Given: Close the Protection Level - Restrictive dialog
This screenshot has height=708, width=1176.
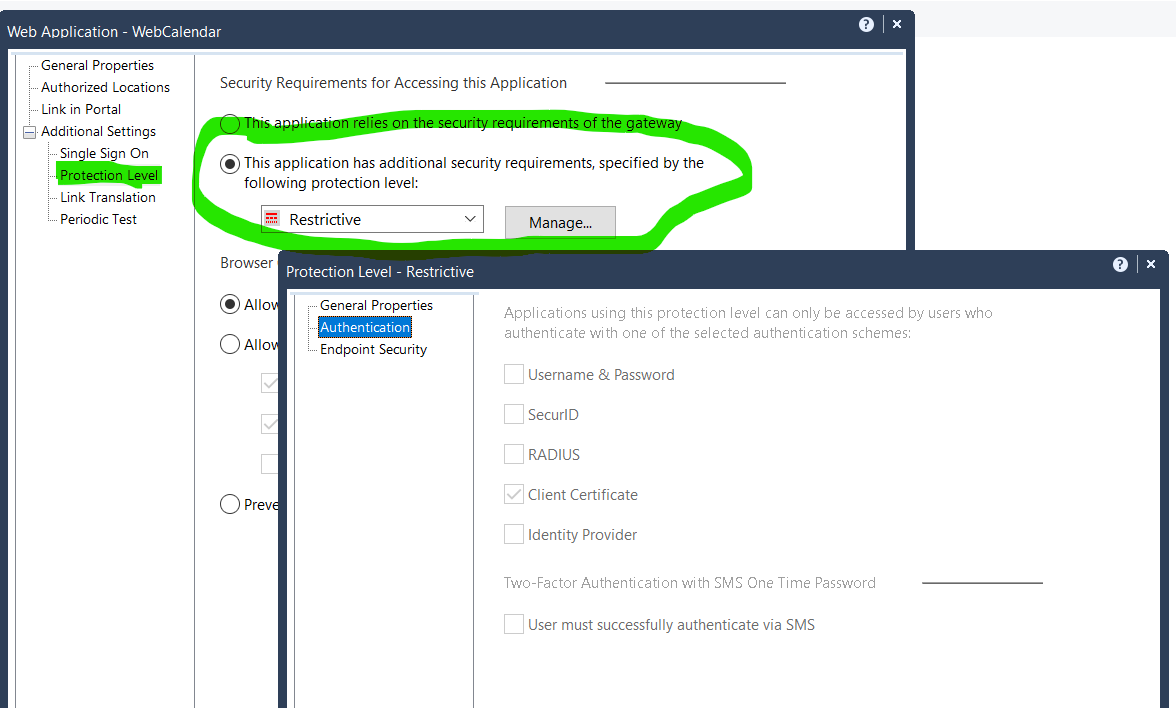Looking at the screenshot, I should [1151, 265].
